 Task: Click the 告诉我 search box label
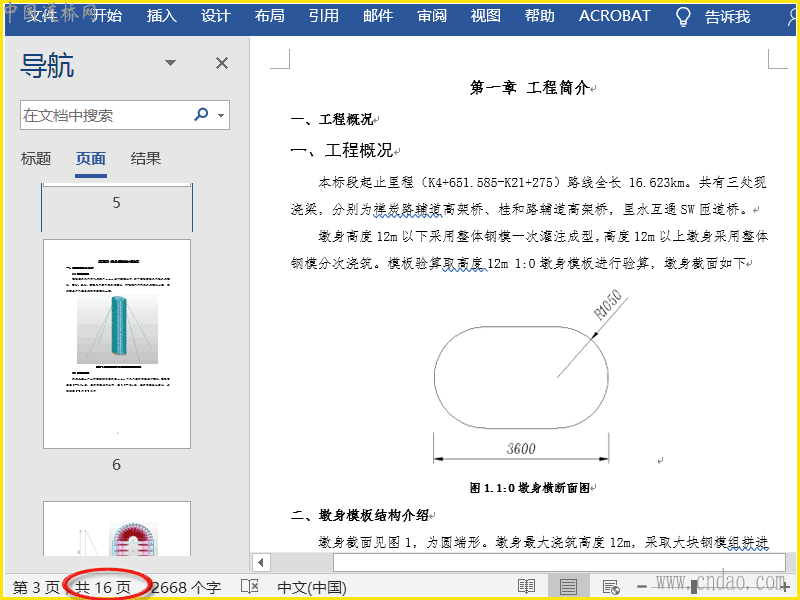click(x=728, y=17)
